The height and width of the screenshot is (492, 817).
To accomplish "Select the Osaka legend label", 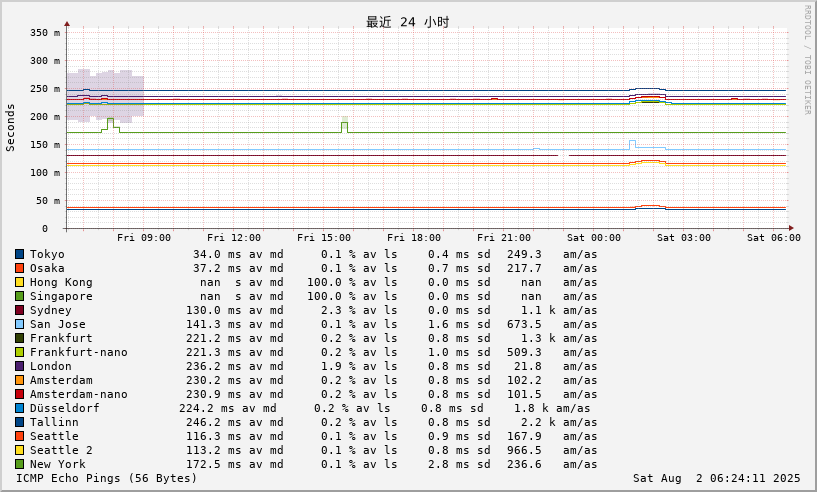I will pos(47,268).
